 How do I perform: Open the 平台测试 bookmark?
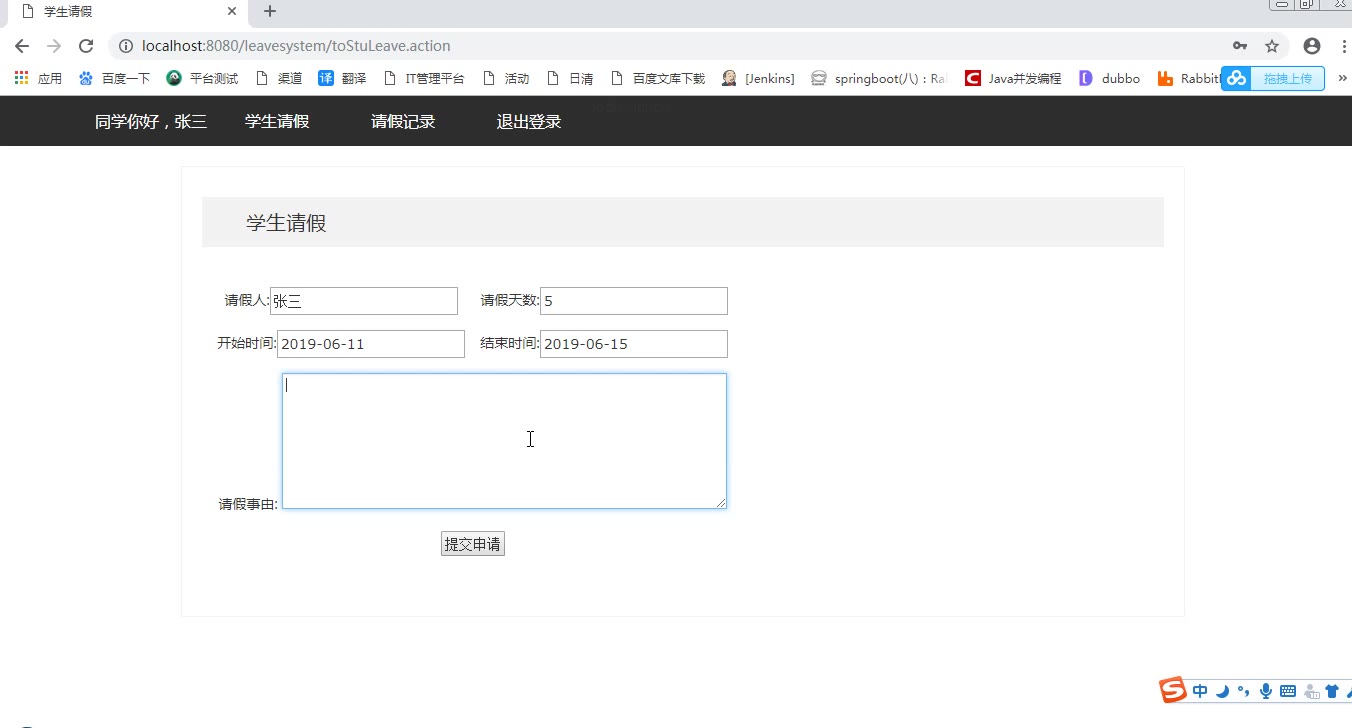pos(203,78)
